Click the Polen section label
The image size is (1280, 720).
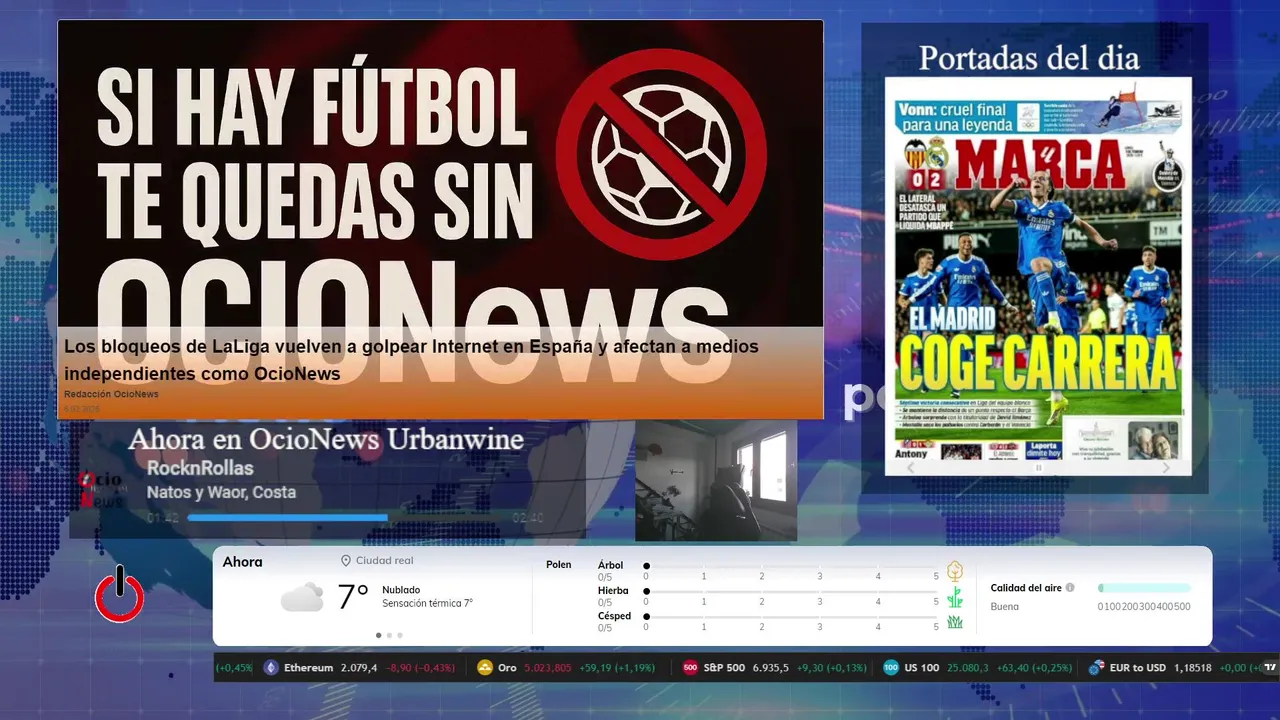click(x=559, y=565)
